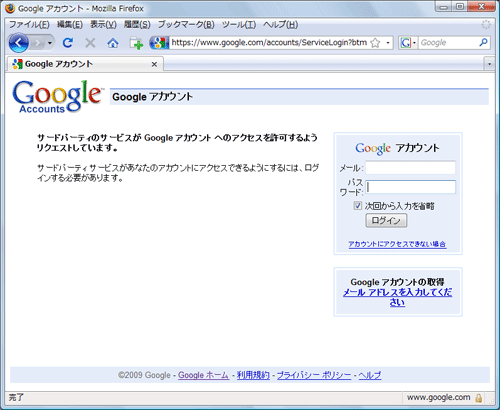
Task: Open the 編集(E) menu
Action: click(70, 24)
